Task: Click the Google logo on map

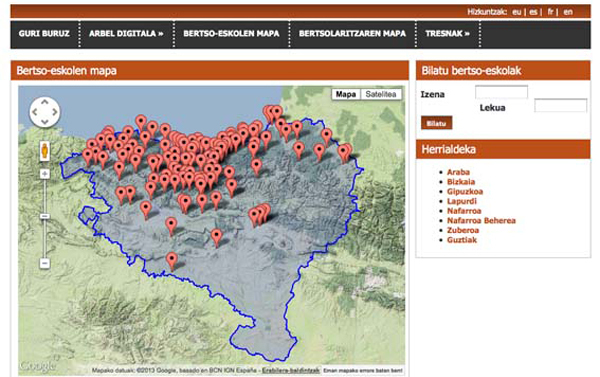Action: coord(38,366)
